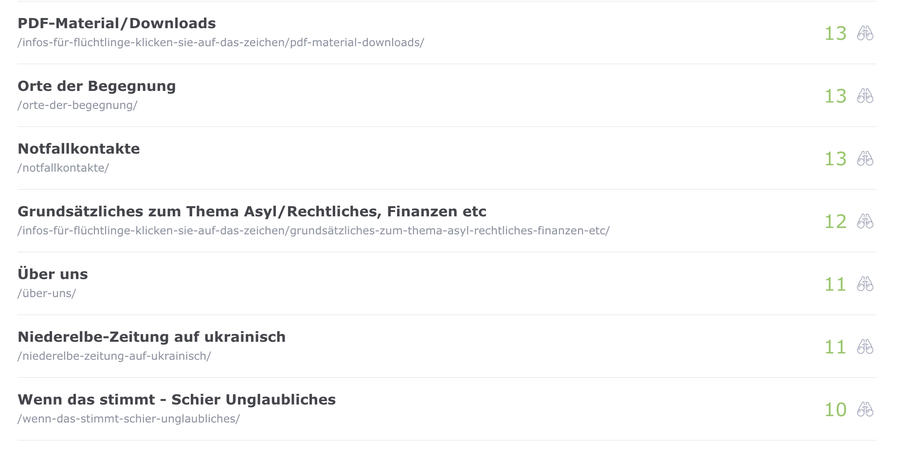Click binoculars icon in Über uns row
Image resolution: width=904 pixels, height=457 pixels.
(x=865, y=284)
